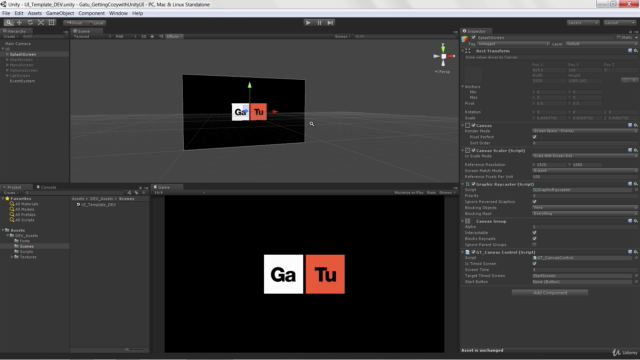Open the Layer dropdown in Inspector
640x360 pixels.
click(x=601, y=44)
